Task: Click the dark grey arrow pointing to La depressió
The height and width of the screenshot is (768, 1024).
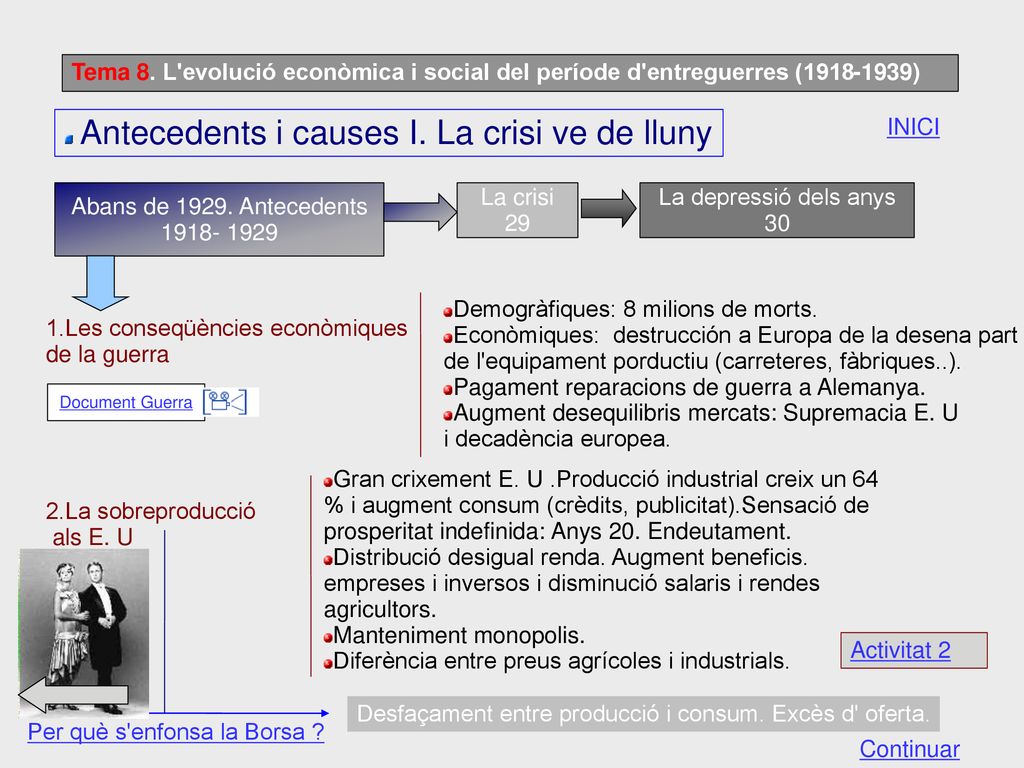Action: click(x=608, y=208)
